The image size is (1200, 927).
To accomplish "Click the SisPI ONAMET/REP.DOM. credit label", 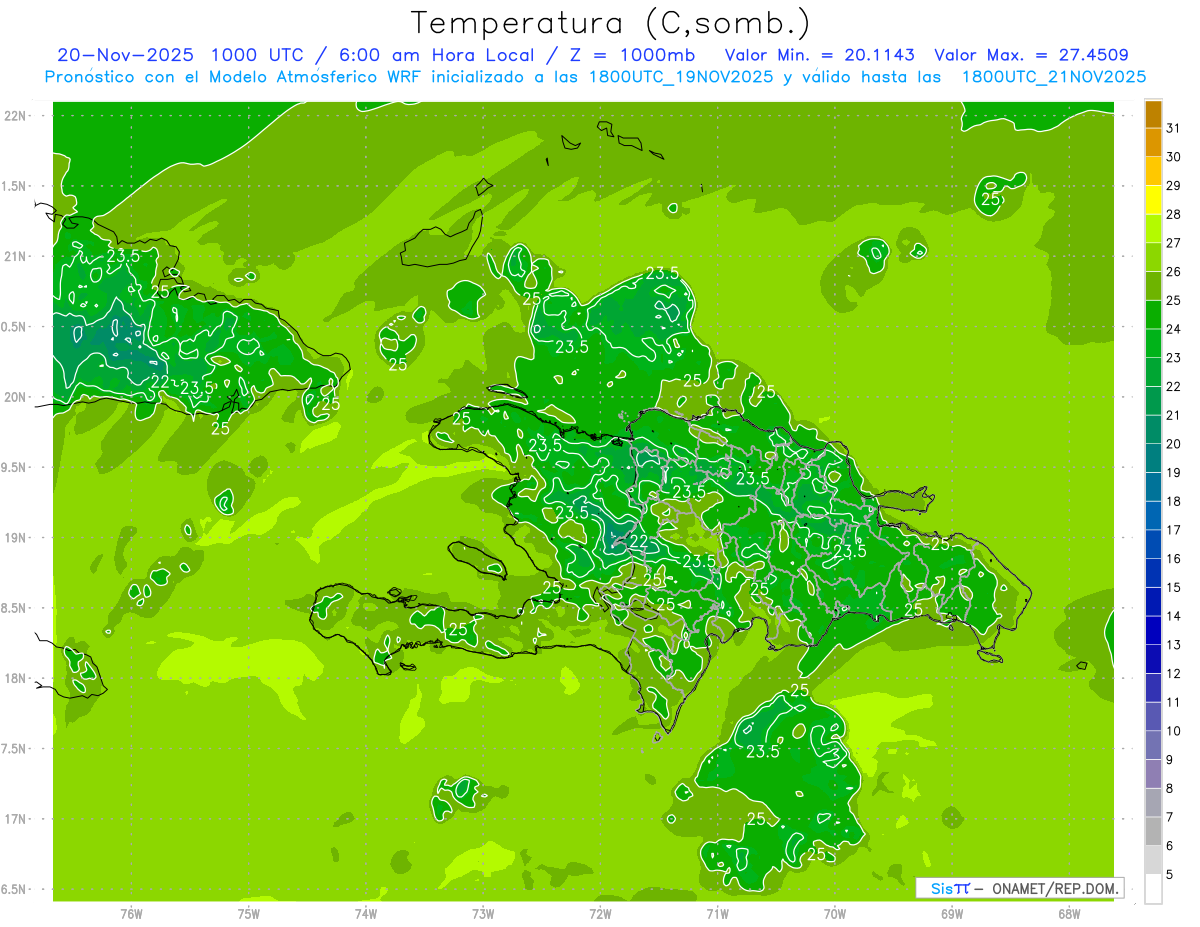I will coord(1020,888).
